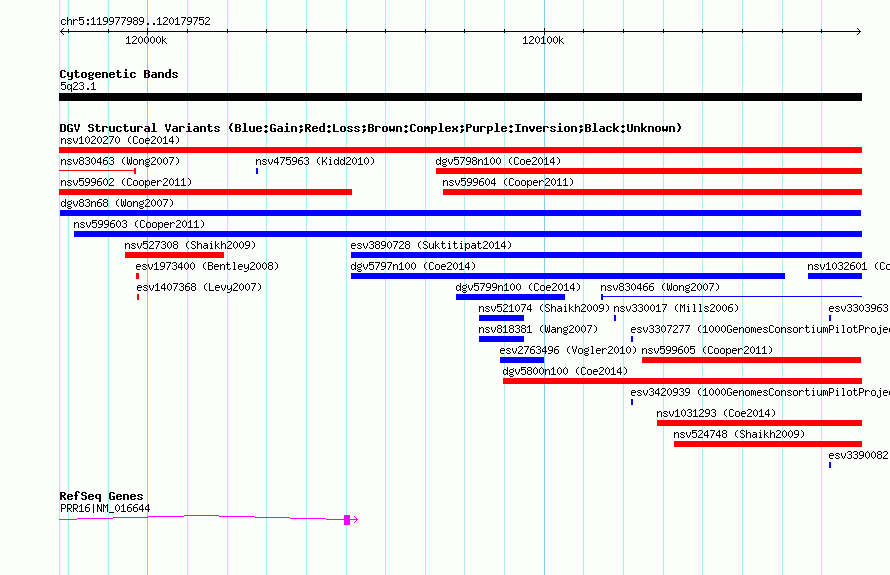Select the dgv83n68 (Wong2007) gain bar
890x575 pixels.
(460, 213)
